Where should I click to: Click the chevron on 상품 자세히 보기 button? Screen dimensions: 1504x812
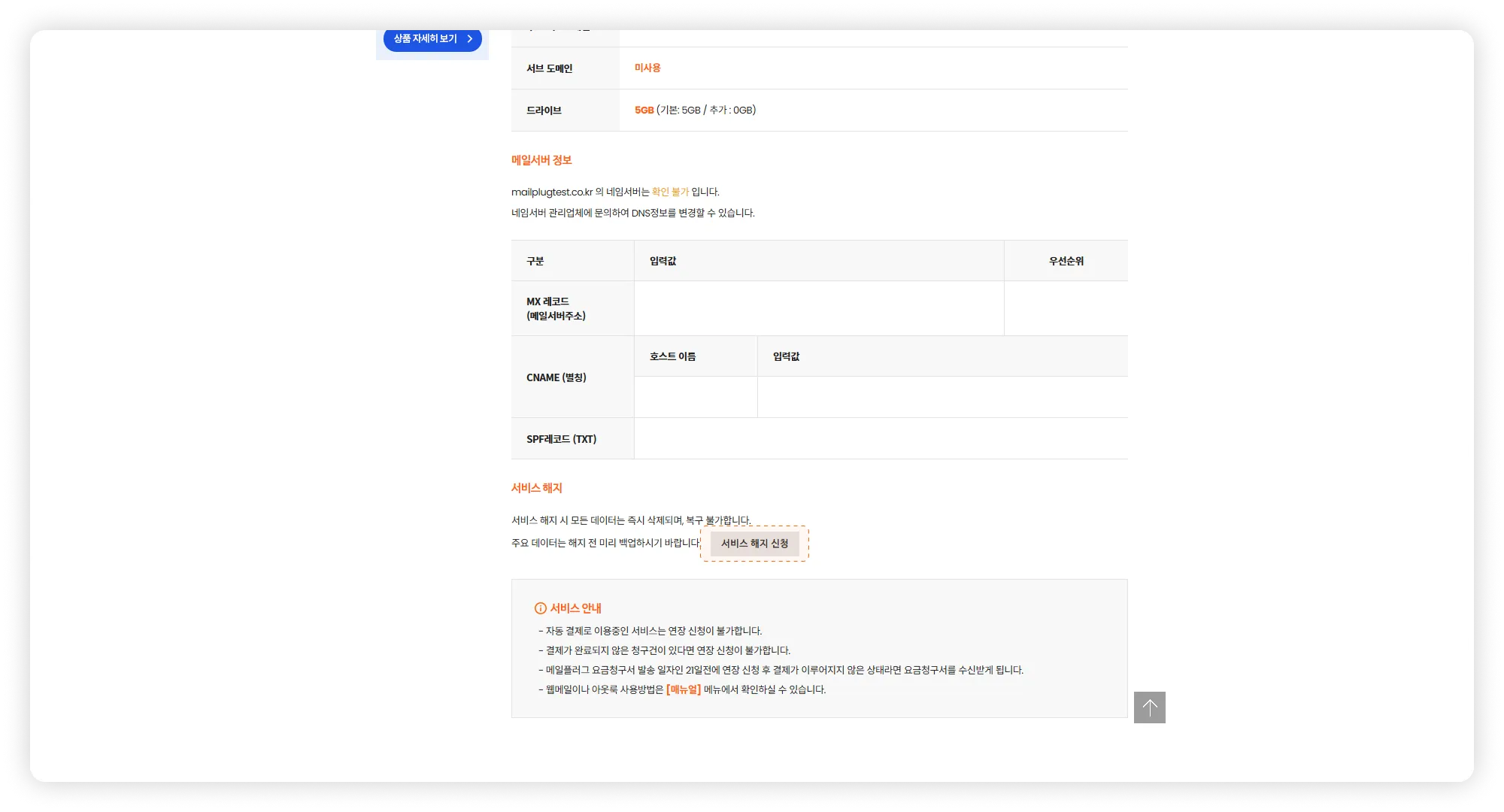(470, 38)
